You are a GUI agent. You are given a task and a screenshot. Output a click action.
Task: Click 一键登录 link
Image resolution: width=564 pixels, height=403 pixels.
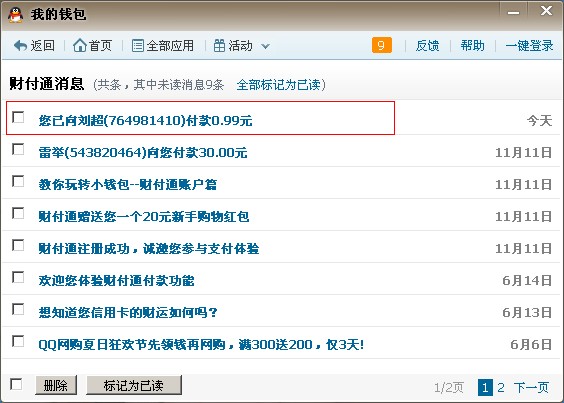point(529,46)
